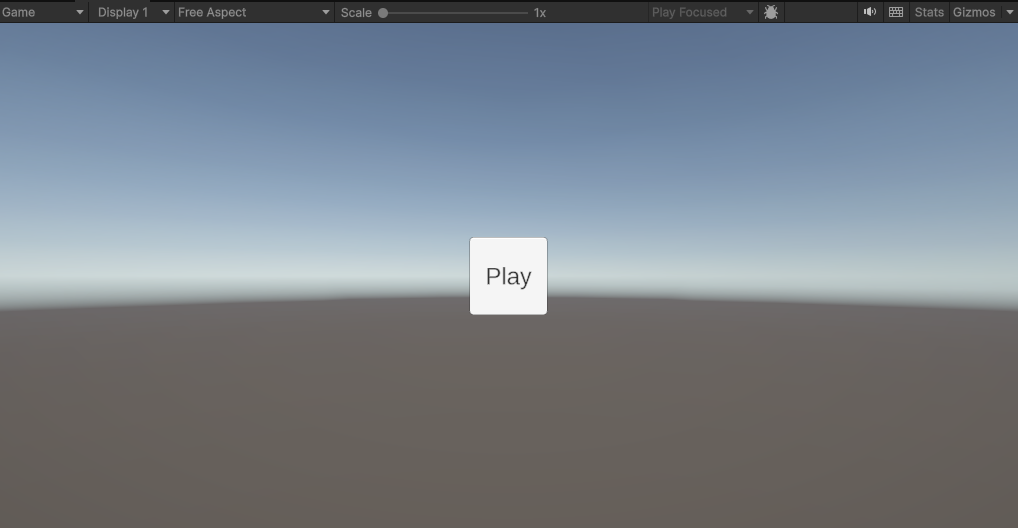Open the Game view type dropdown

tap(43, 12)
